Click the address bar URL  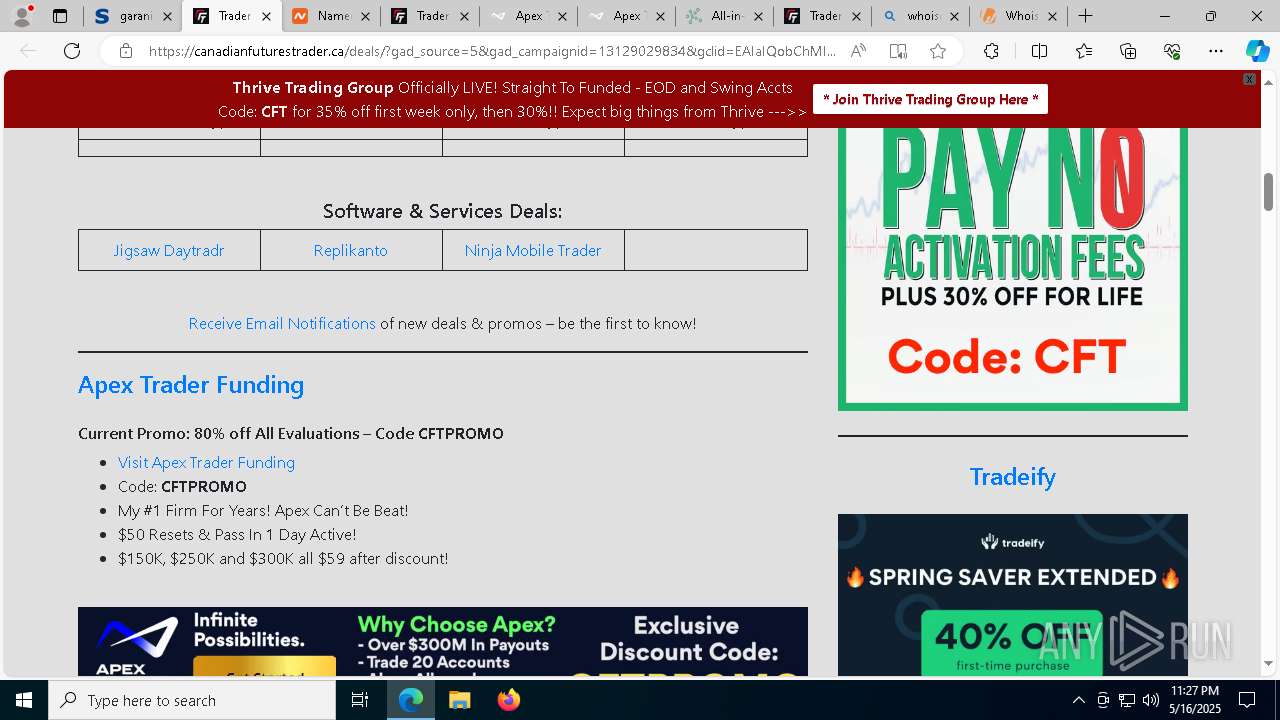pyautogui.click(x=492, y=51)
